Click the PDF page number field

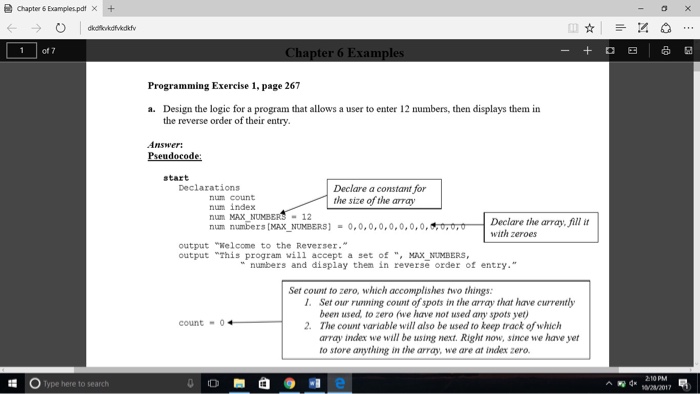tap(21, 50)
